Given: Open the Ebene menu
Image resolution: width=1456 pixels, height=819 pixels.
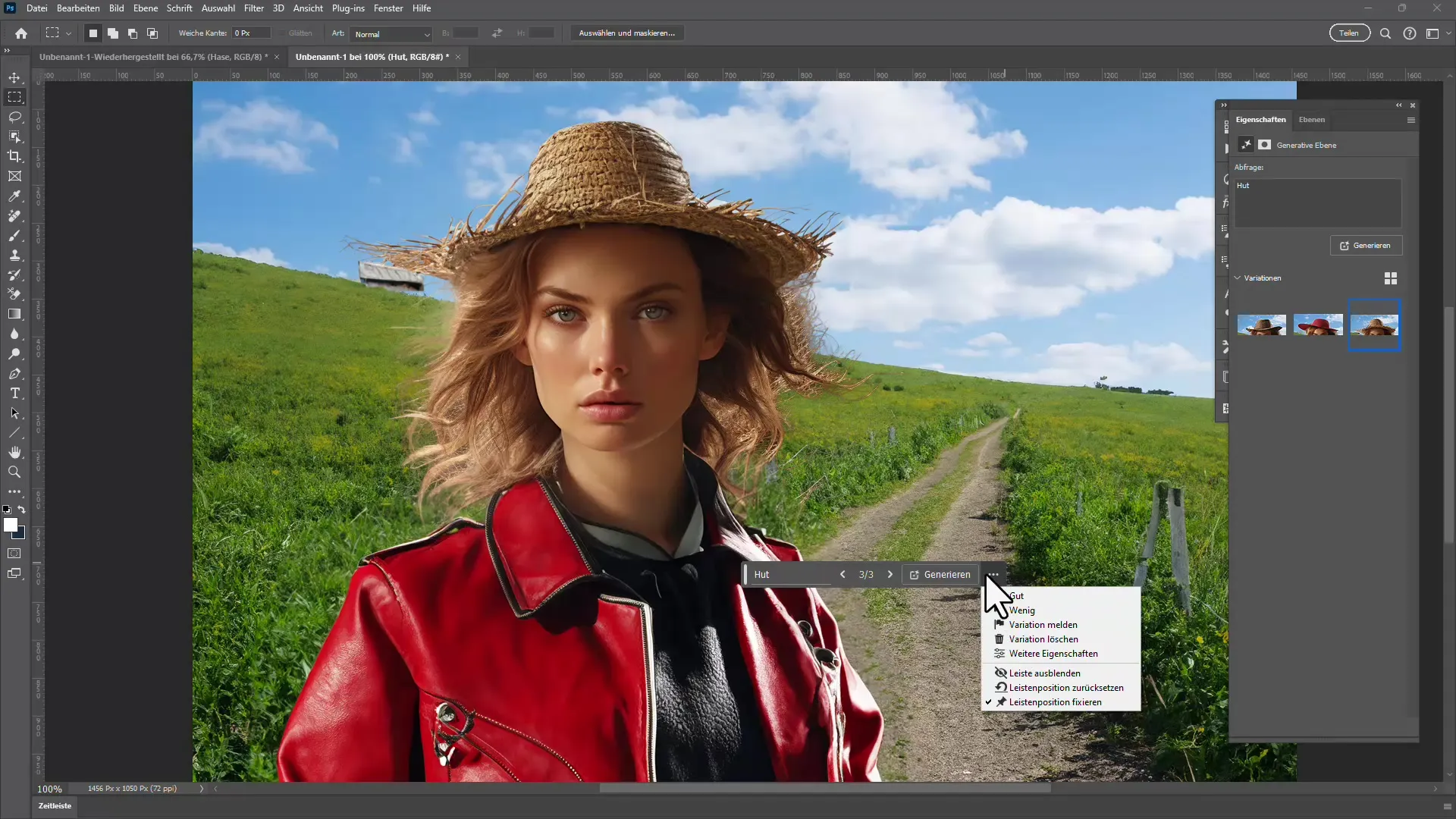Looking at the screenshot, I should (x=146, y=8).
